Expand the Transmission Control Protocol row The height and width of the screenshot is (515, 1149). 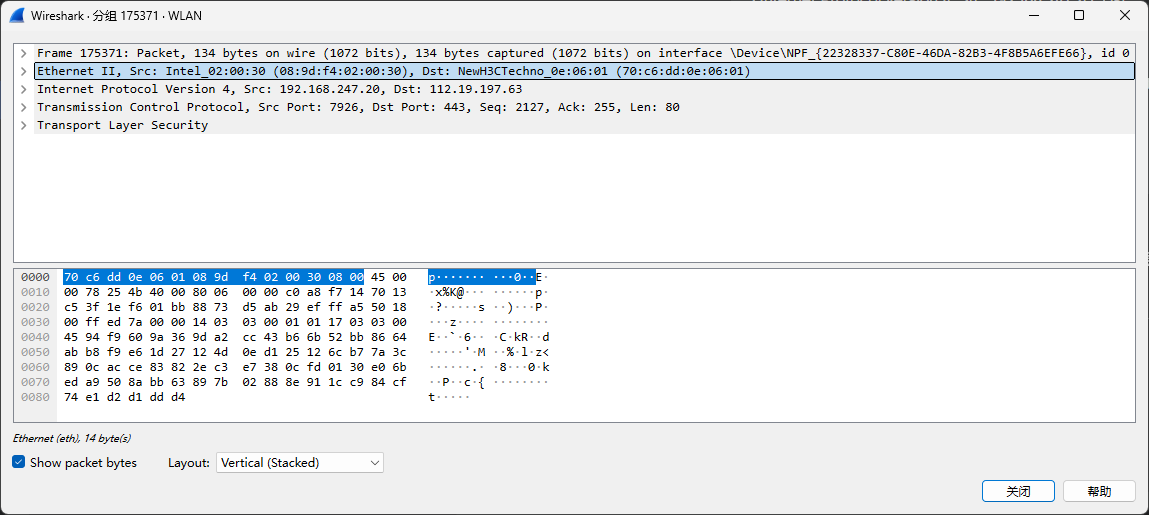(x=24, y=107)
